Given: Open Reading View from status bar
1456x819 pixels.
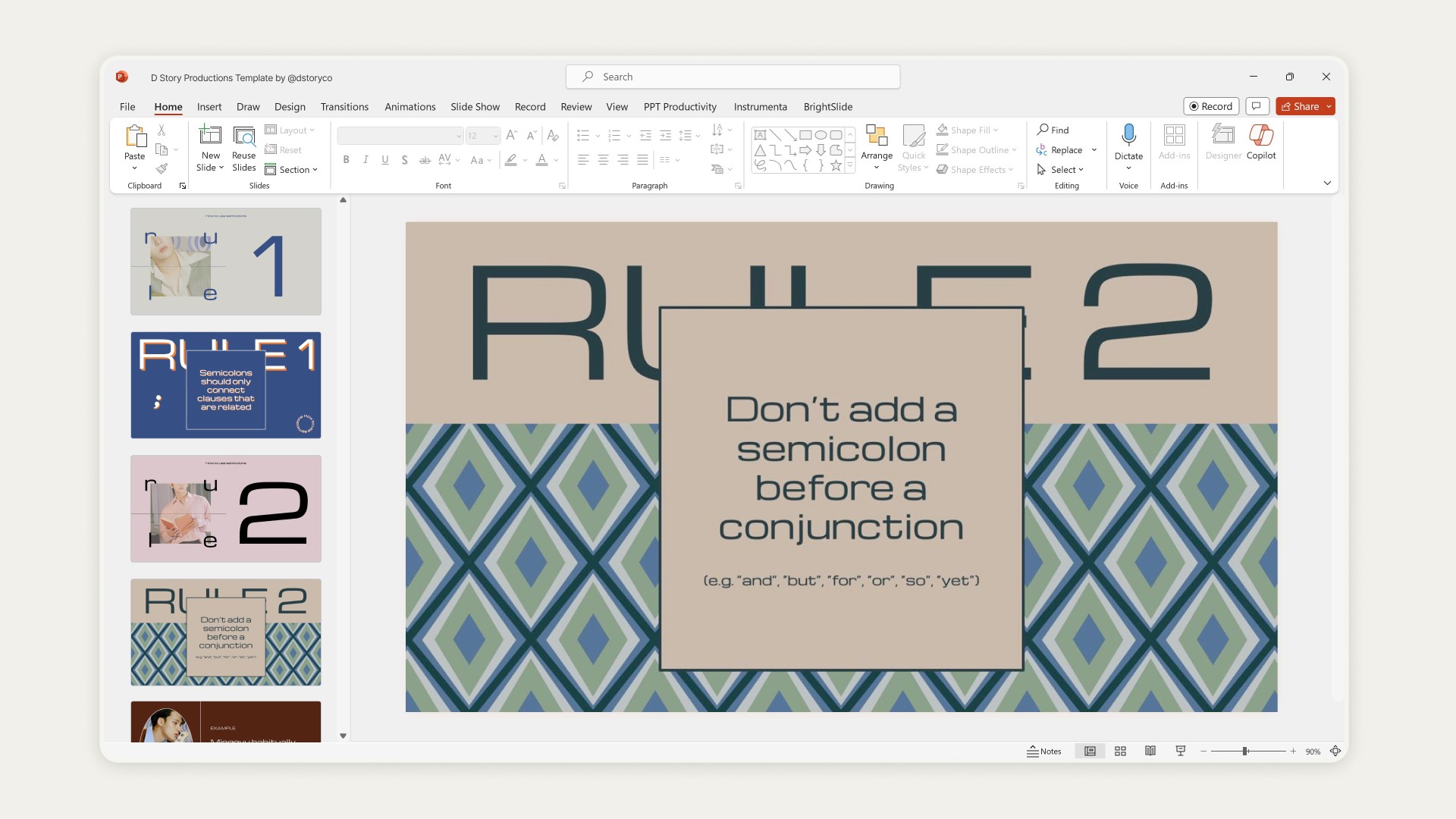Looking at the screenshot, I should (x=1150, y=751).
